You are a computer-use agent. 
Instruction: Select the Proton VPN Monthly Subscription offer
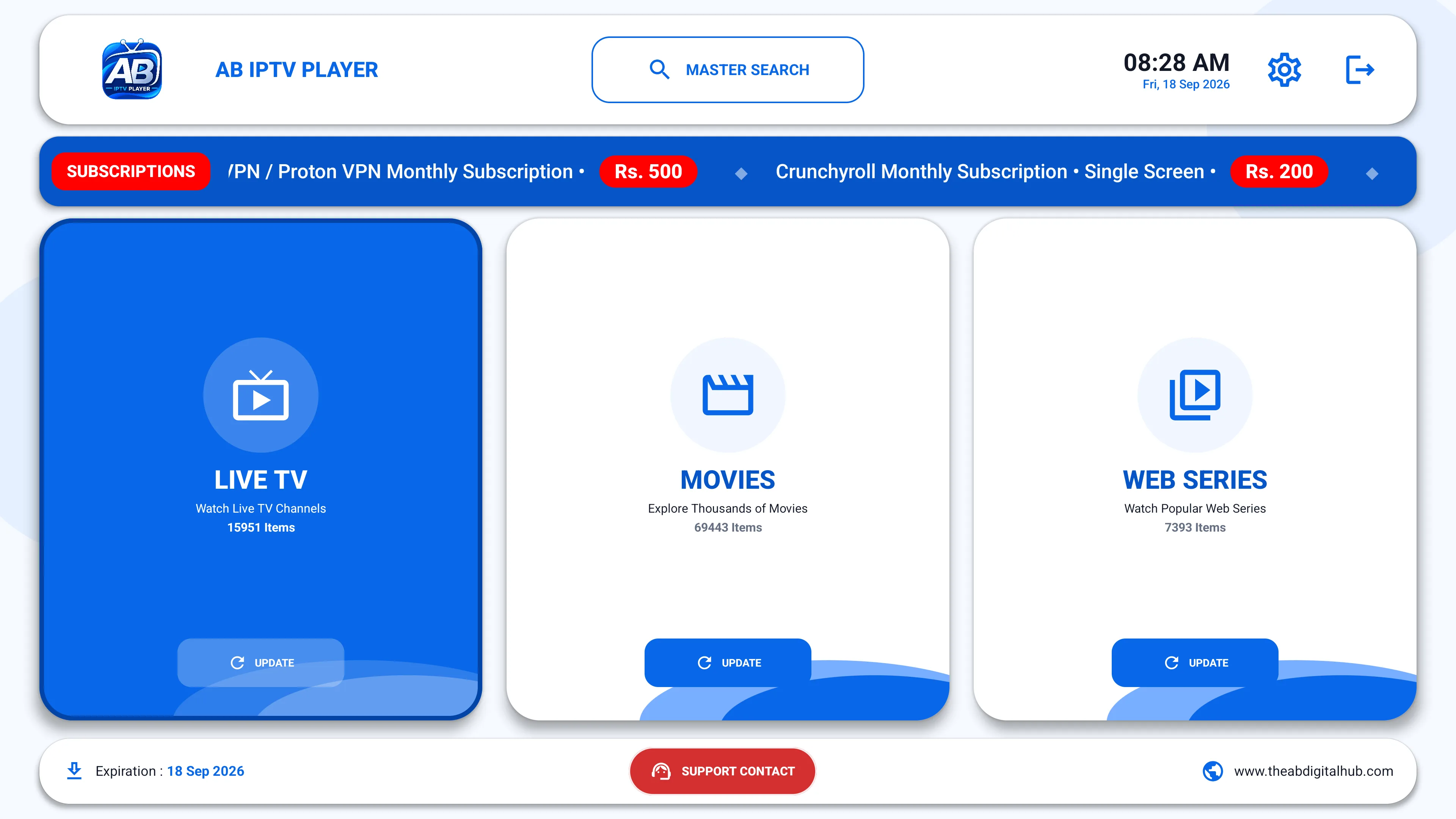click(406, 171)
